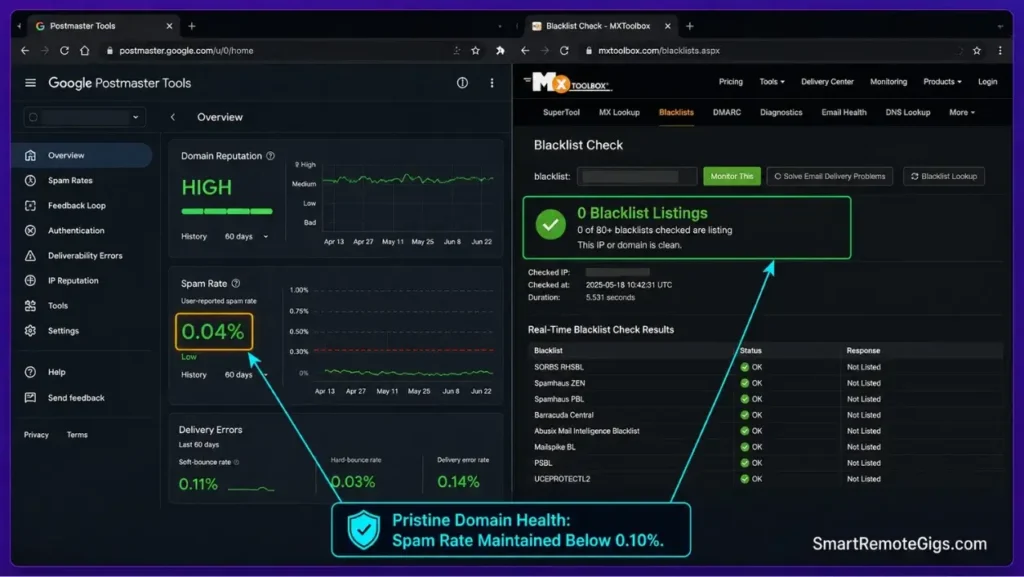Select the Blacklist Check - MXToolbox tab
1024x577 pixels.
coord(601,26)
